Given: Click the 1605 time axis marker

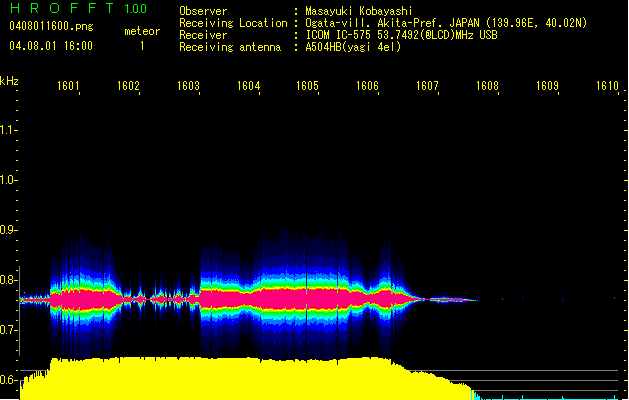Looking at the screenshot, I should click(x=307, y=86).
